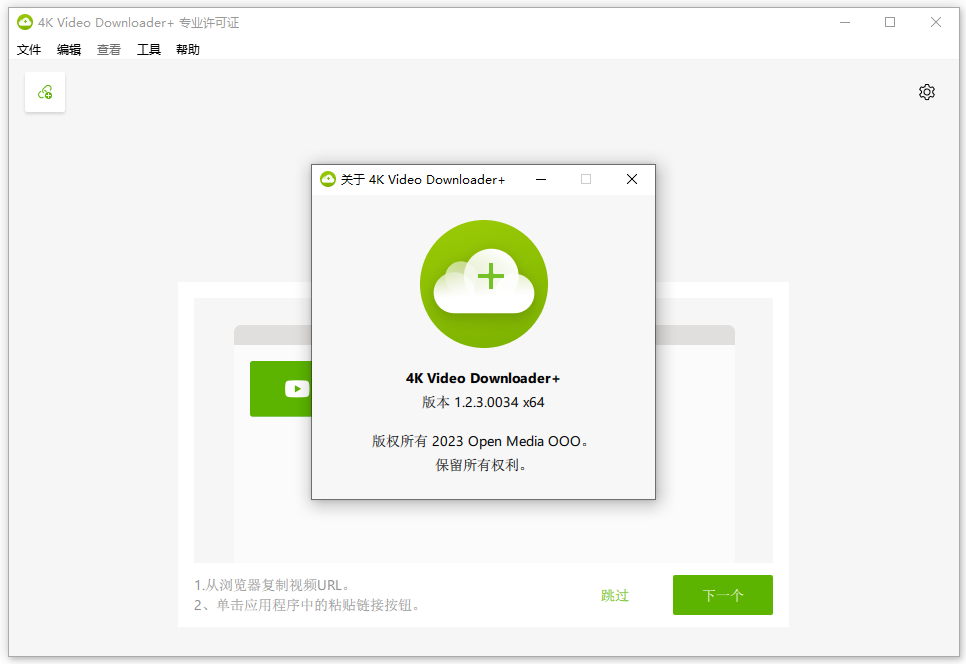This screenshot has height=664, width=966.
Task: Click the instruction 单击应用程序中的粘贴链接按钮
Action: pyautogui.click(x=307, y=605)
